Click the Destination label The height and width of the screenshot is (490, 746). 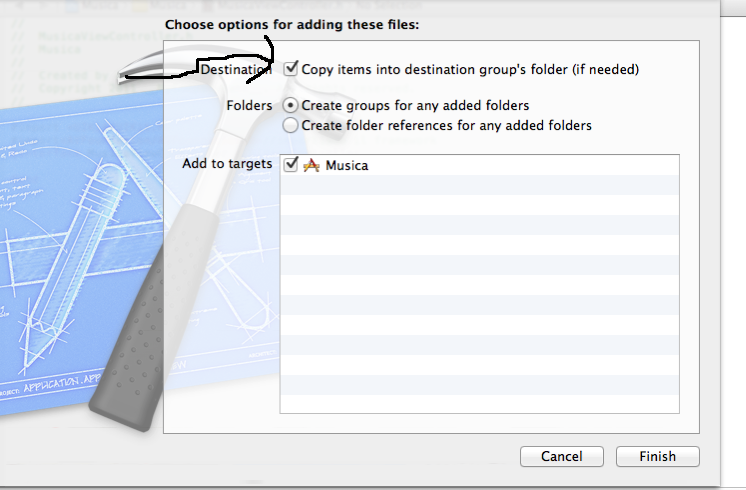click(236, 69)
